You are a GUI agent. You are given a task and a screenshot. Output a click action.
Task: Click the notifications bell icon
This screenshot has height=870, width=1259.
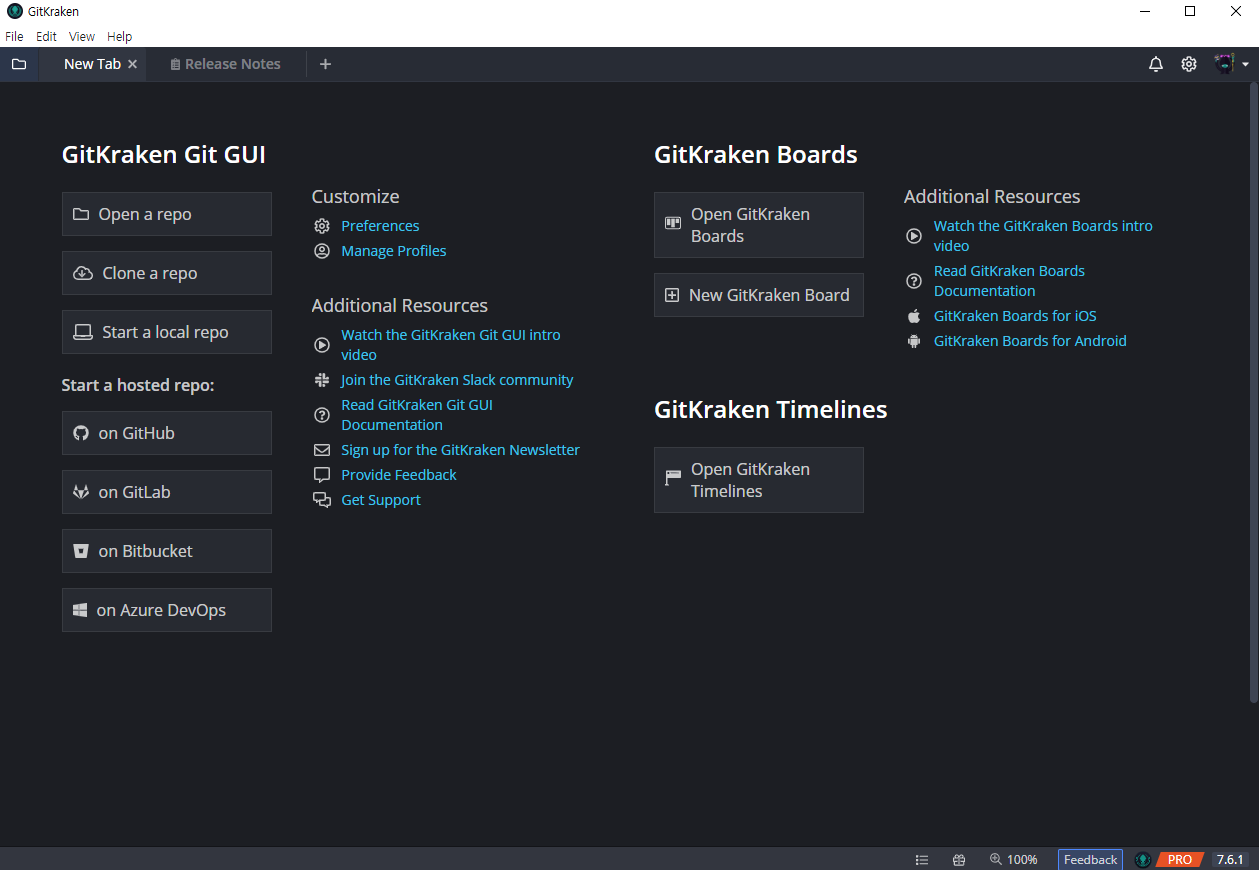click(1156, 64)
